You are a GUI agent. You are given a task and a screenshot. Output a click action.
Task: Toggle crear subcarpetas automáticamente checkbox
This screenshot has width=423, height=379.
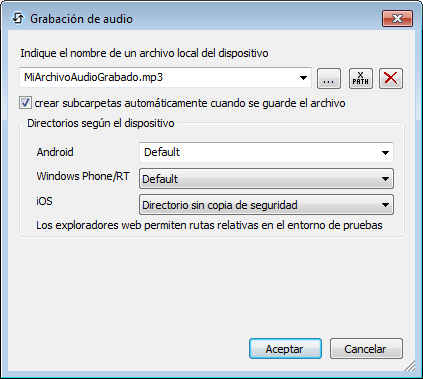25,103
